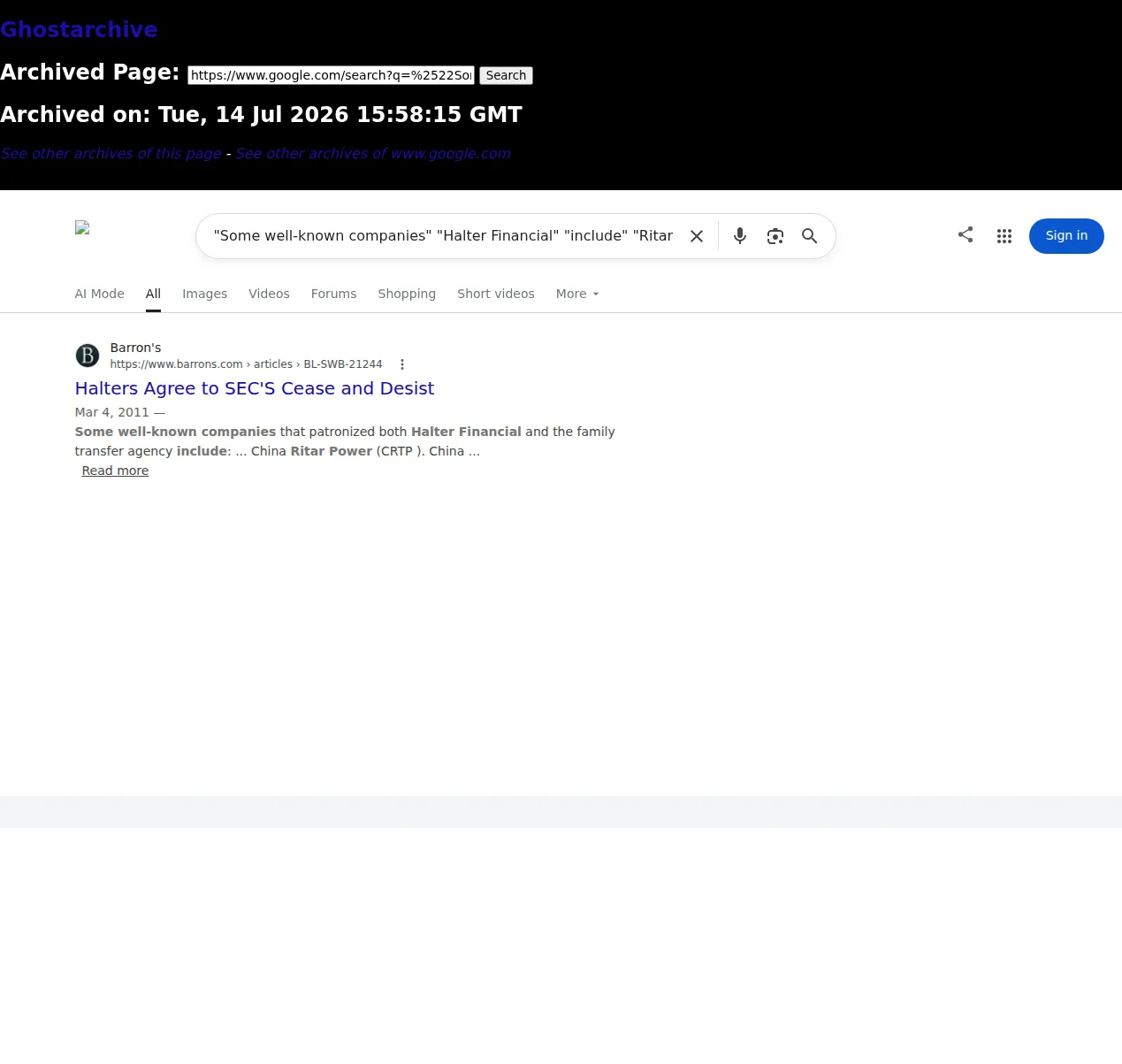Open the Shopping tab
1122x1064 pixels.
(x=407, y=294)
